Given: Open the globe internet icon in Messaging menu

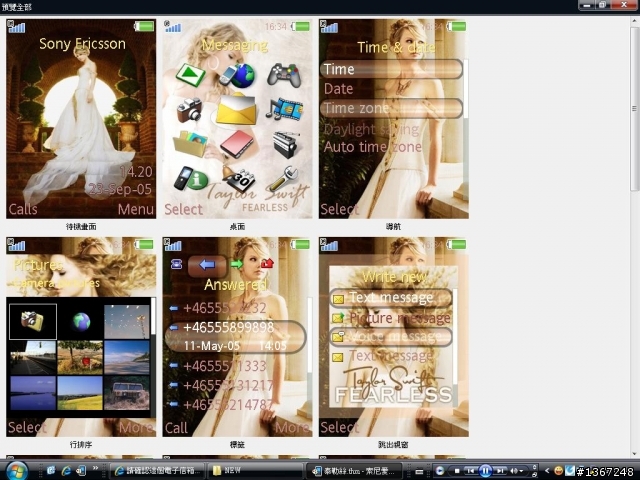Looking at the screenshot, I should pyautogui.click(x=238, y=76).
